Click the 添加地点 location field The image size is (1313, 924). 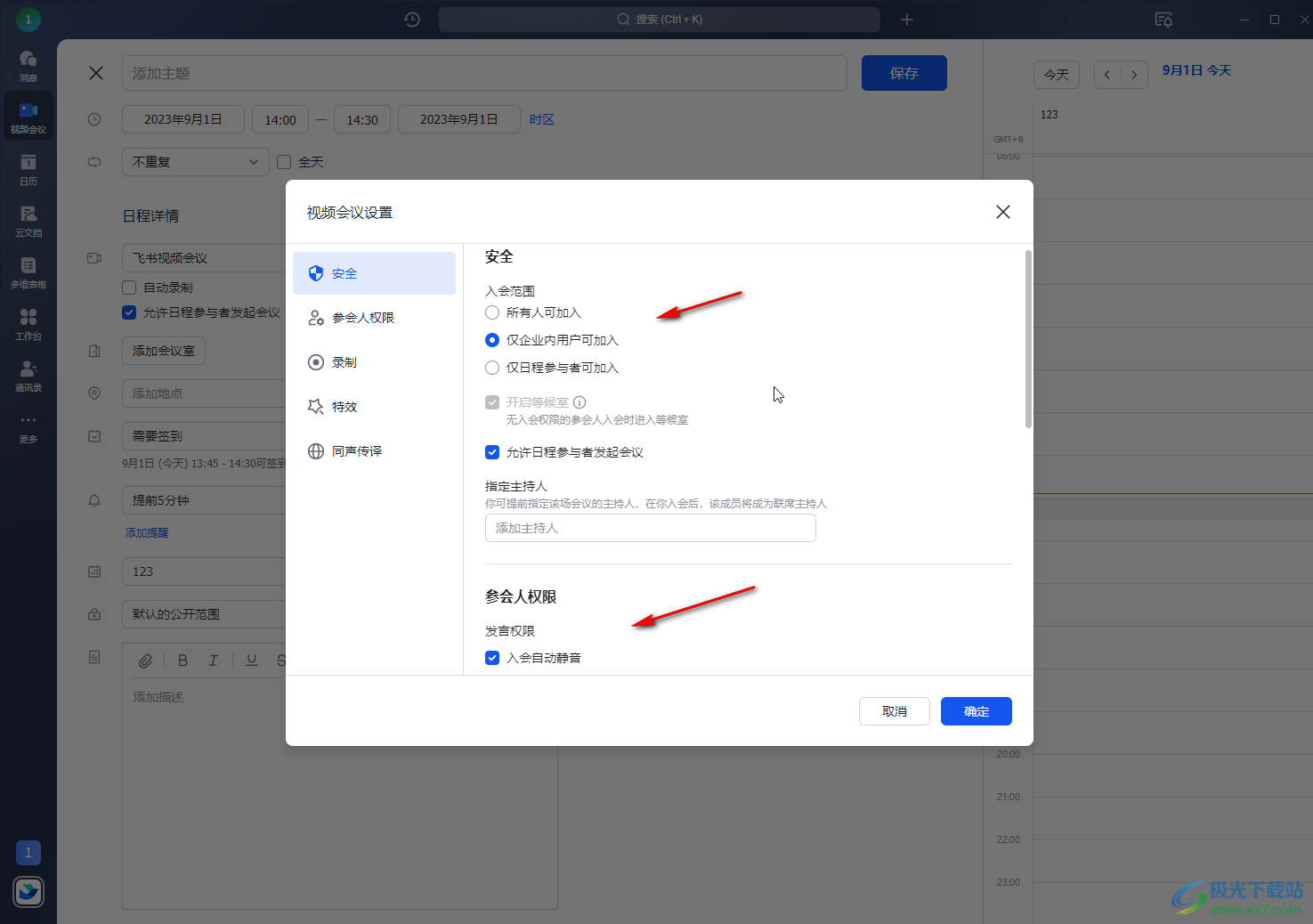coord(204,393)
